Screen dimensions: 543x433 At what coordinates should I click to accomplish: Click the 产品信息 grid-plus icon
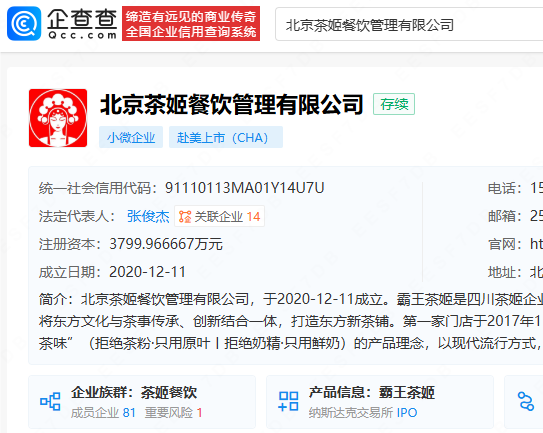[x=288, y=401]
